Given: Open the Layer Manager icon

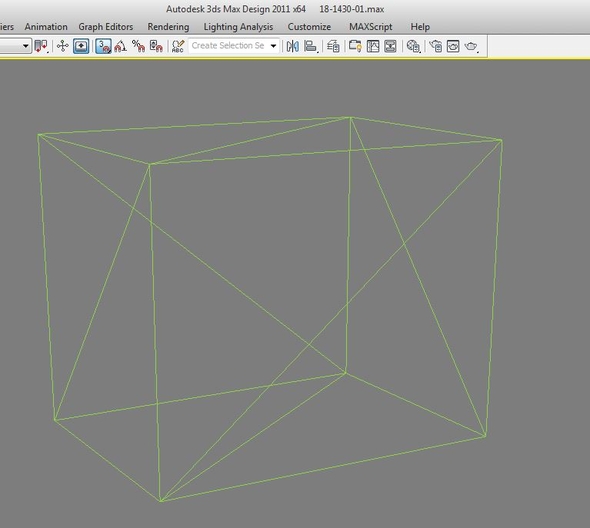Looking at the screenshot, I should click(333, 46).
